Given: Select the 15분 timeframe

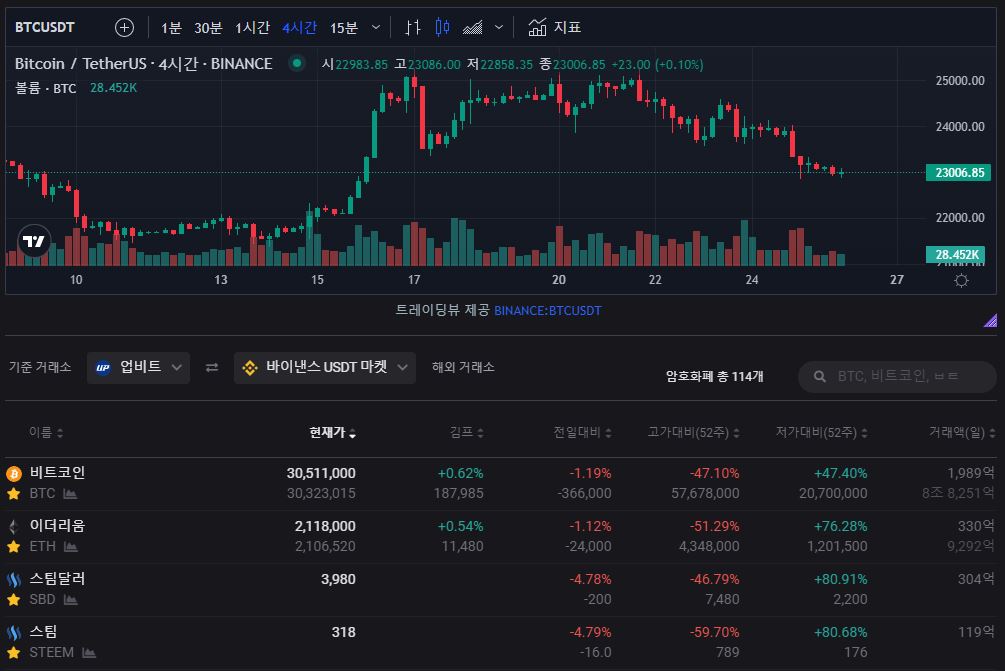Looking at the screenshot, I should (x=344, y=28).
